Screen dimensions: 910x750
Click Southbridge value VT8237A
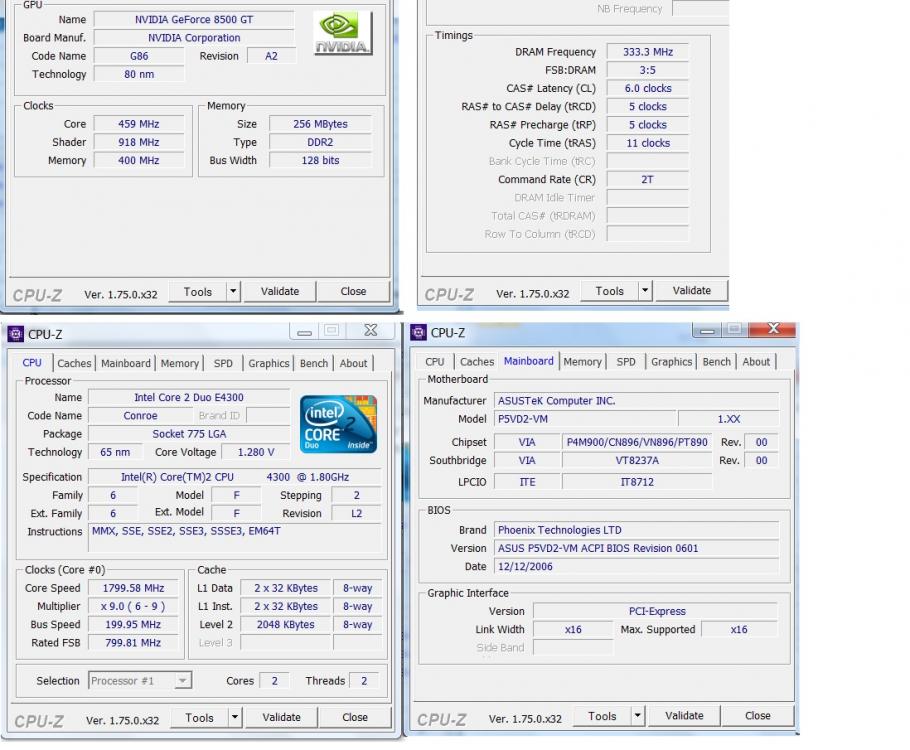637,460
